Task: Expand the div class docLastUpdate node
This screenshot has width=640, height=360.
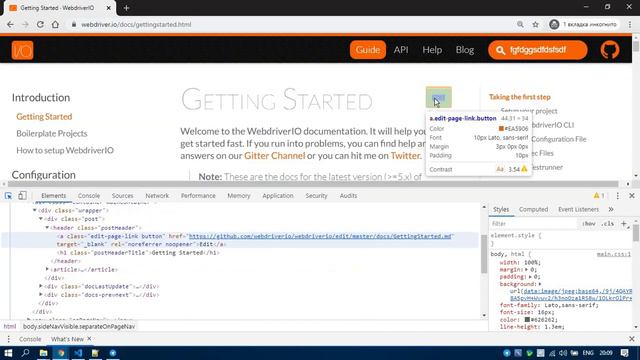Action: point(41,286)
